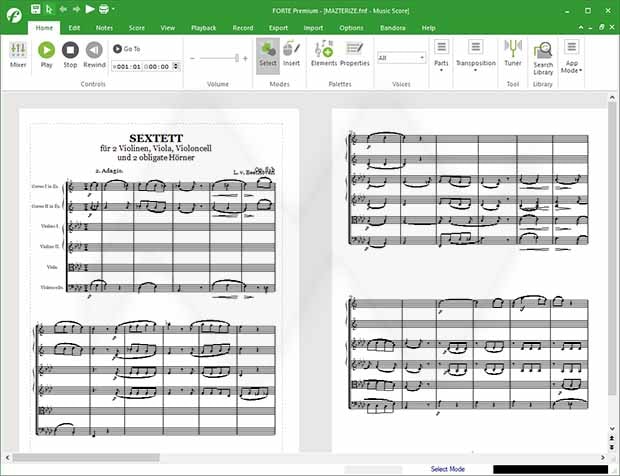620x476 pixels.
Task: Stop playback with the Stop button
Action: [x=70, y=55]
